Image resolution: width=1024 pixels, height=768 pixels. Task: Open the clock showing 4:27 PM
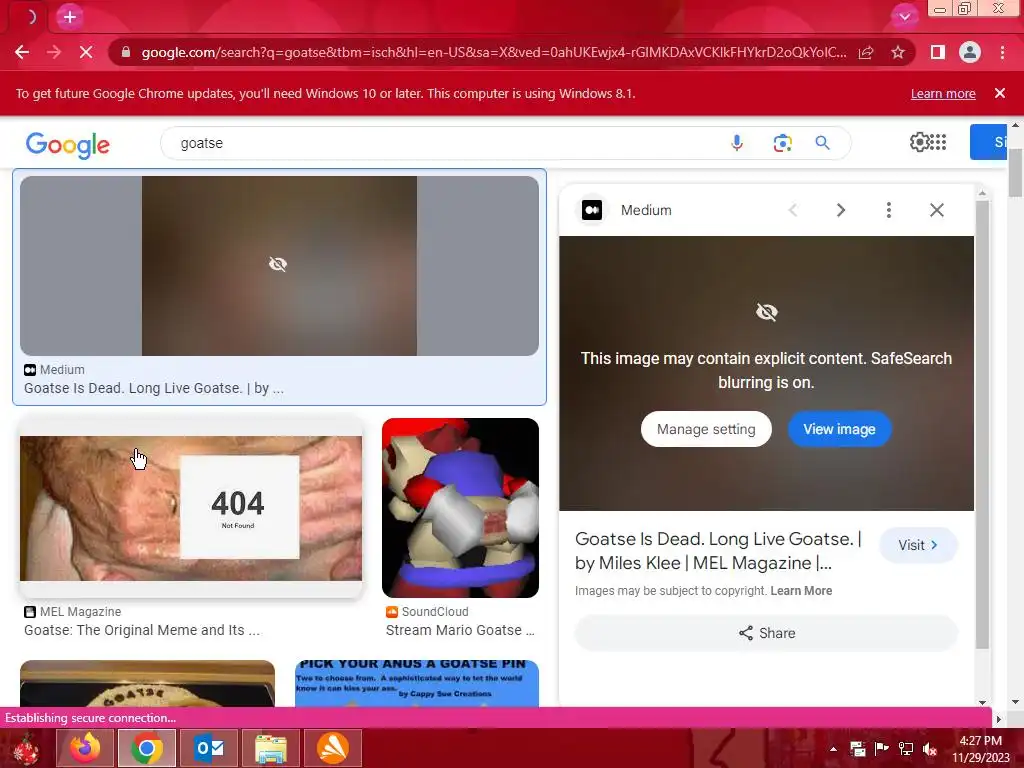coord(981,749)
